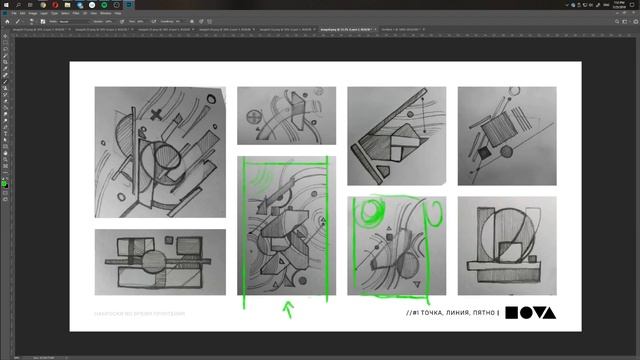Click the volume icon in system tray
Screen dimensions: 640x360
(591, 5)
